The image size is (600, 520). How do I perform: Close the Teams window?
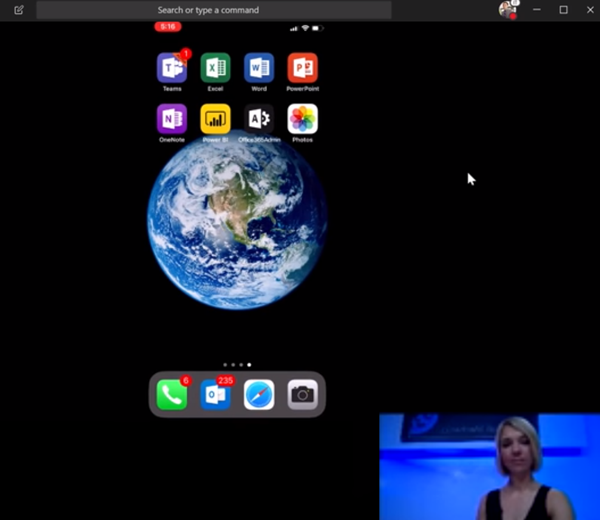pos(590,10)
